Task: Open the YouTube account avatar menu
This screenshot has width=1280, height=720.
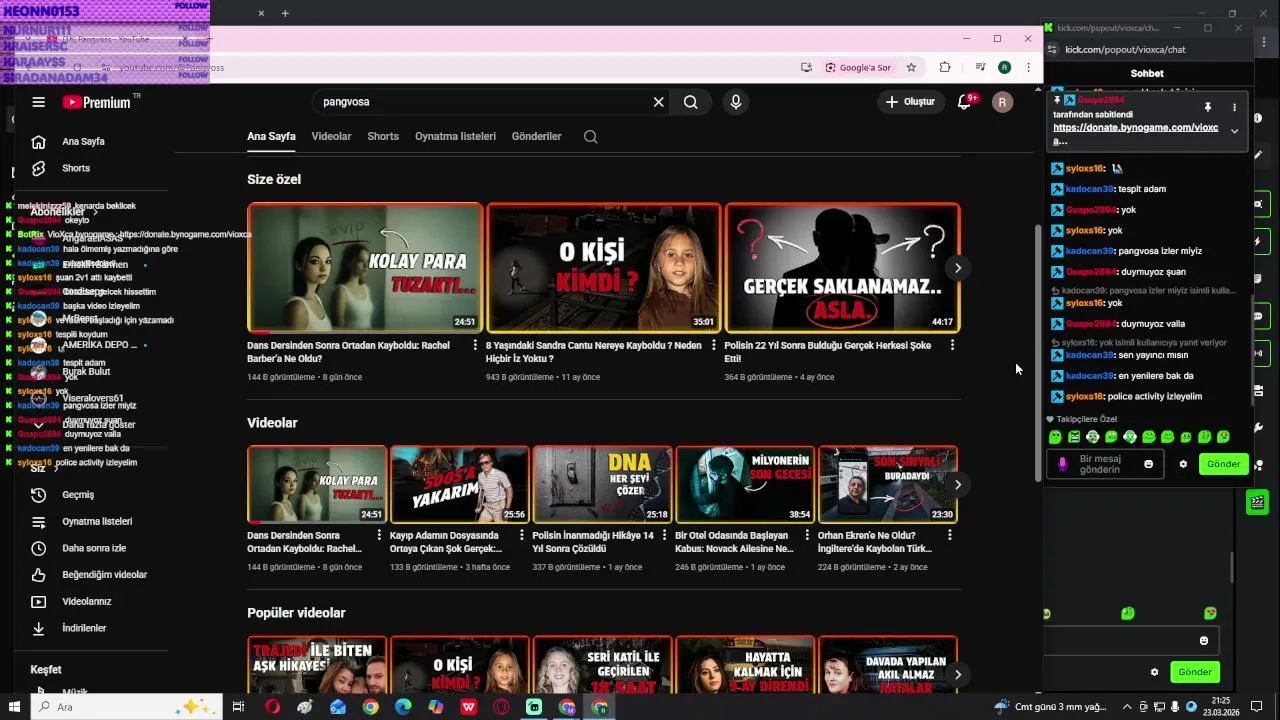Action: (x=1002, y=102)
